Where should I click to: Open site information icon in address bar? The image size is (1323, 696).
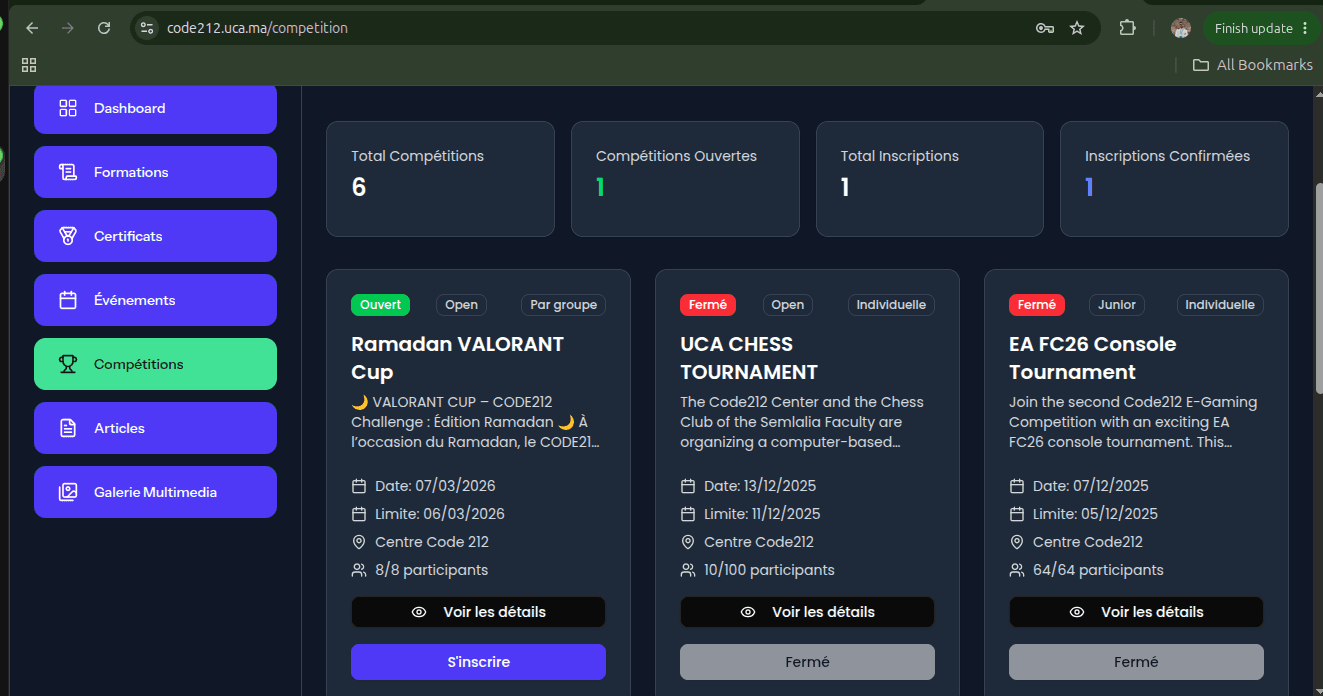pos(147,28)
